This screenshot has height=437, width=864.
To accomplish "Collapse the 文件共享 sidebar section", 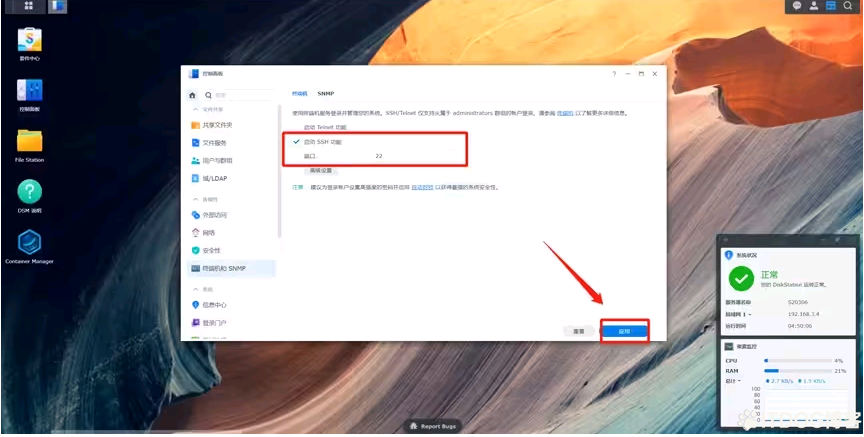I will click(x=195, y=110).
